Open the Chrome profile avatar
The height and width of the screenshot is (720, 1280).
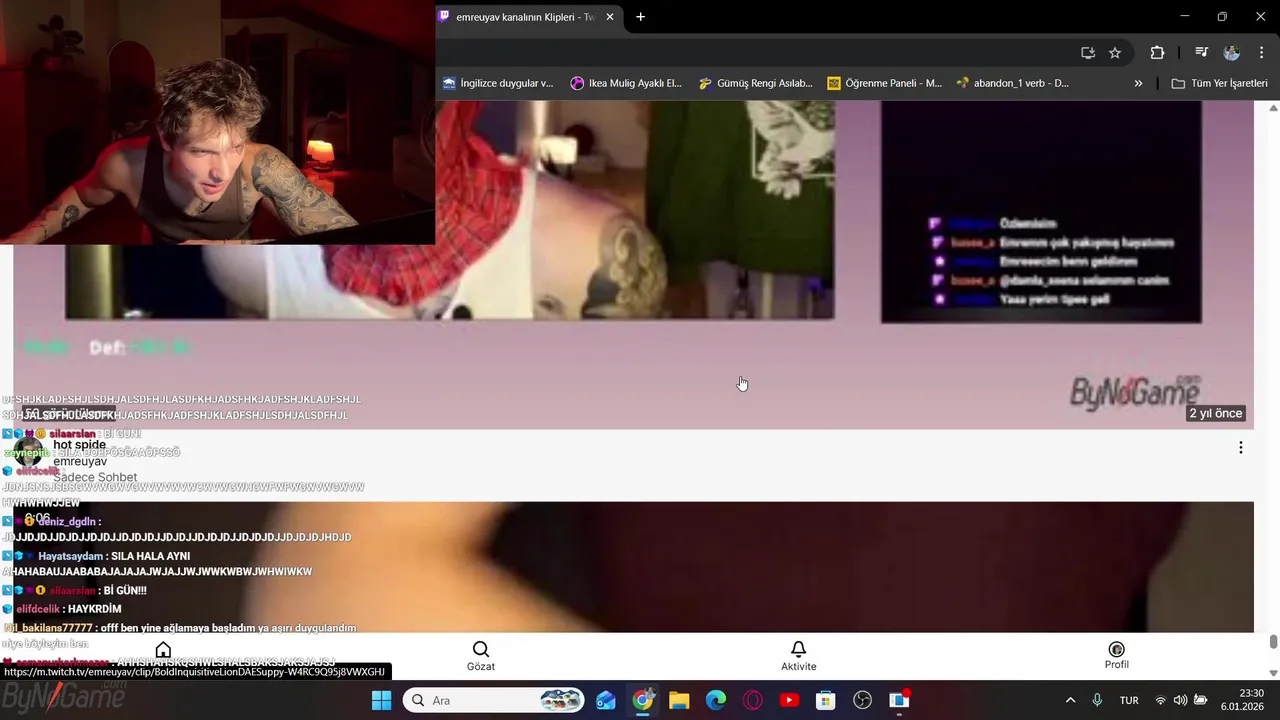[x=1231, y=53]
